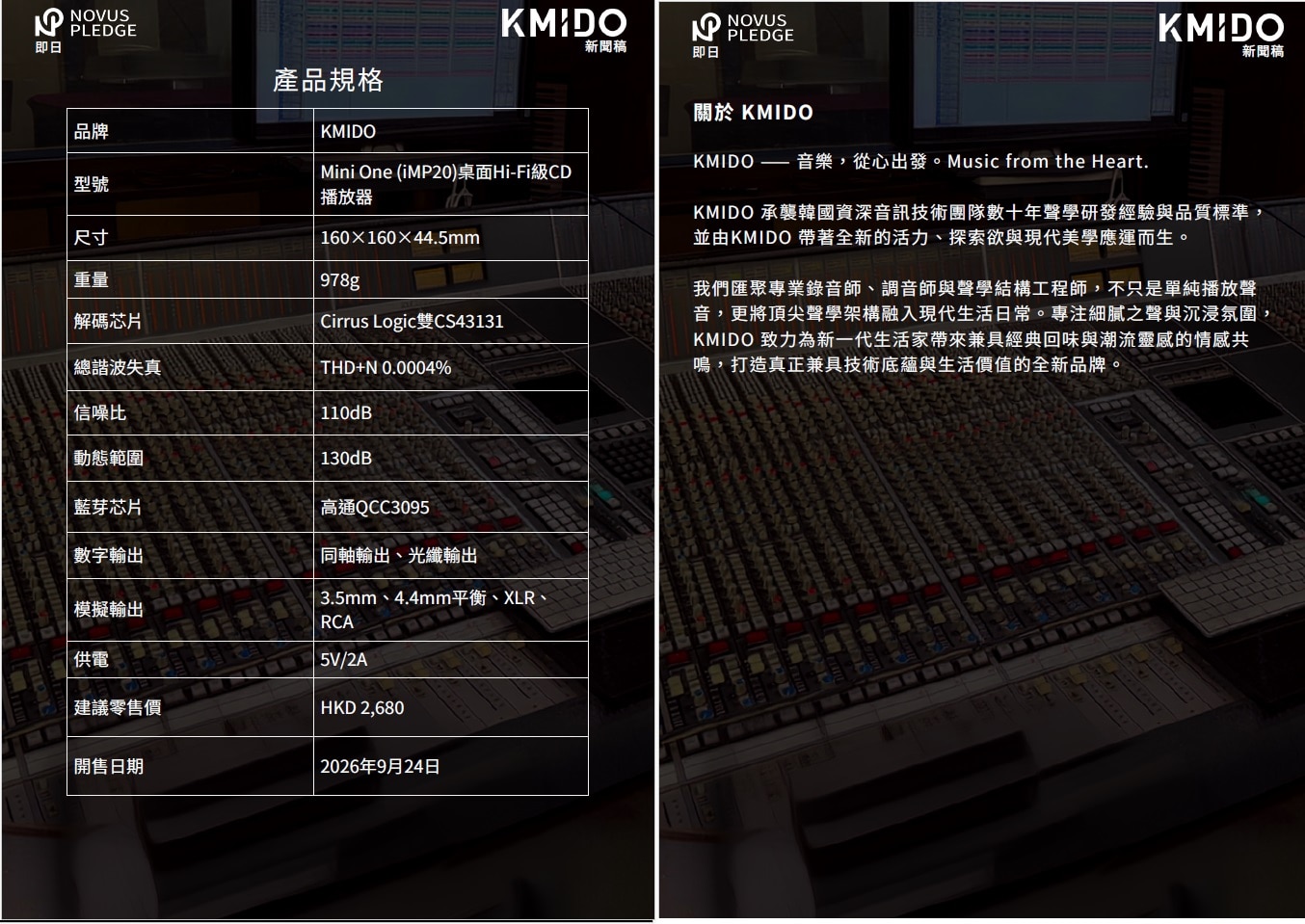Select the 160×160×44.5mm dimension value

point(400,238)
